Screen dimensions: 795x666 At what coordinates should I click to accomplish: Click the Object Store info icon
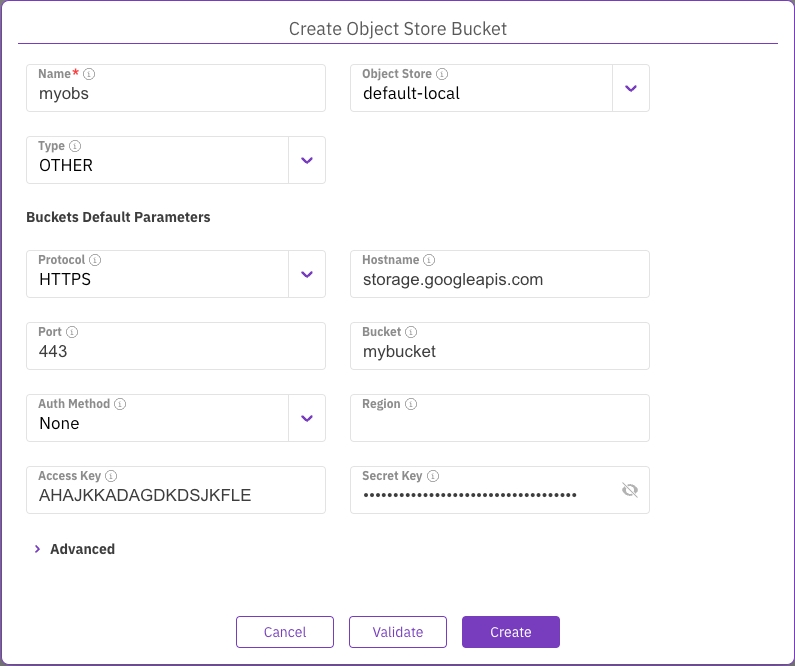(442, 74)
